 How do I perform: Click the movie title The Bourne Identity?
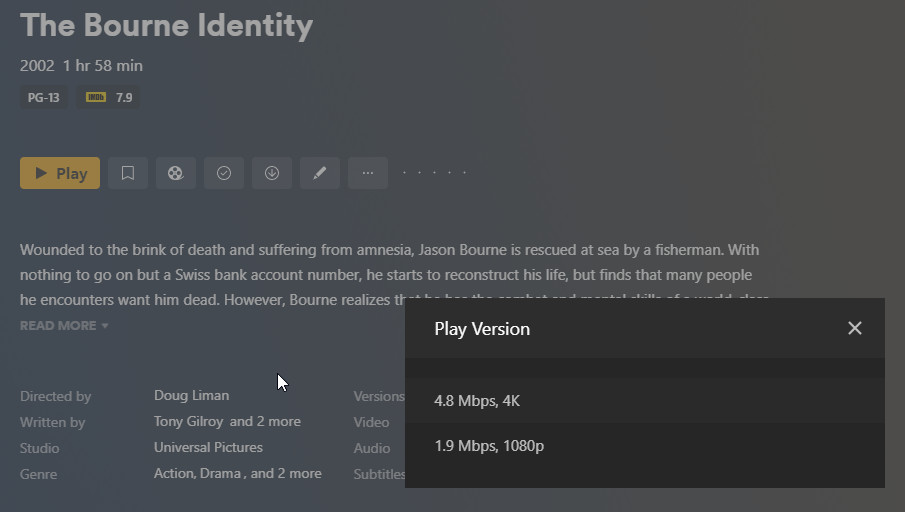[166, 25]
